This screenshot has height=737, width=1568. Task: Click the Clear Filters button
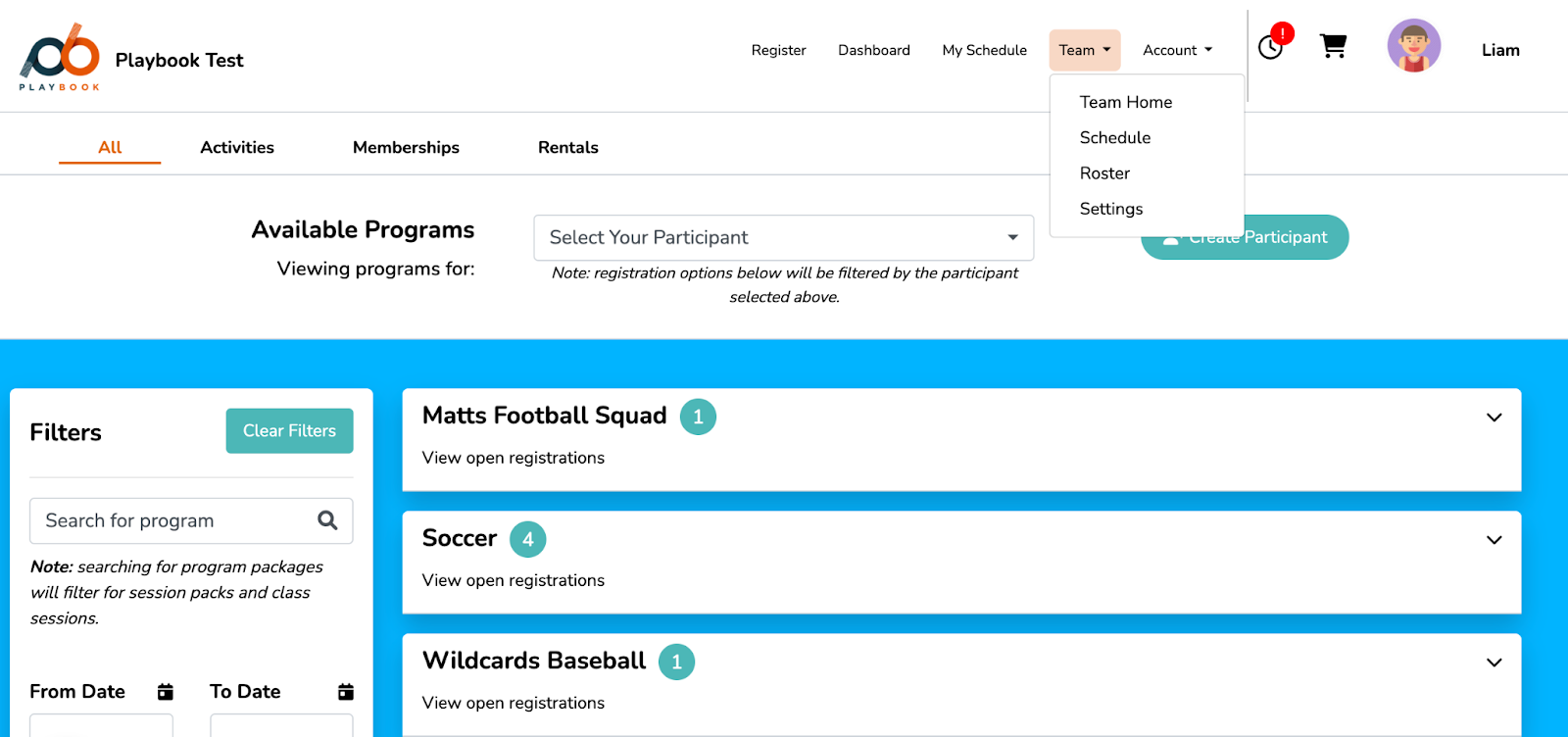pyautogui.click(x=289, y=431)
